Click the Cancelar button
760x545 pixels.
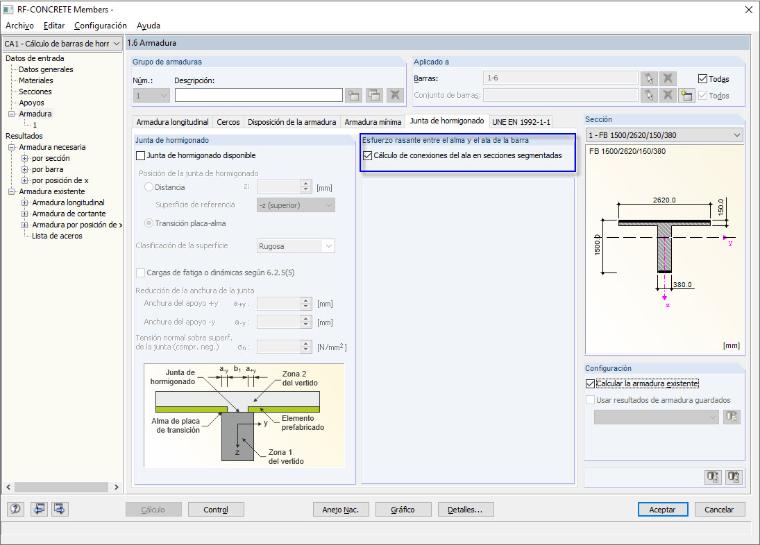(x=719, y=510)
